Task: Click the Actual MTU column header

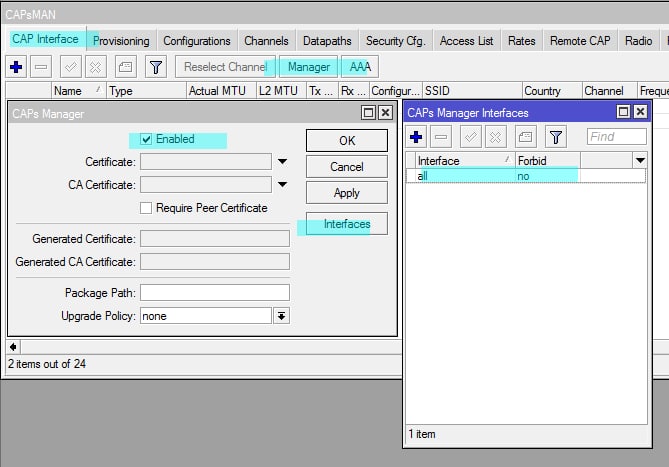Action: pyautogui.click(x=221, y=91)
